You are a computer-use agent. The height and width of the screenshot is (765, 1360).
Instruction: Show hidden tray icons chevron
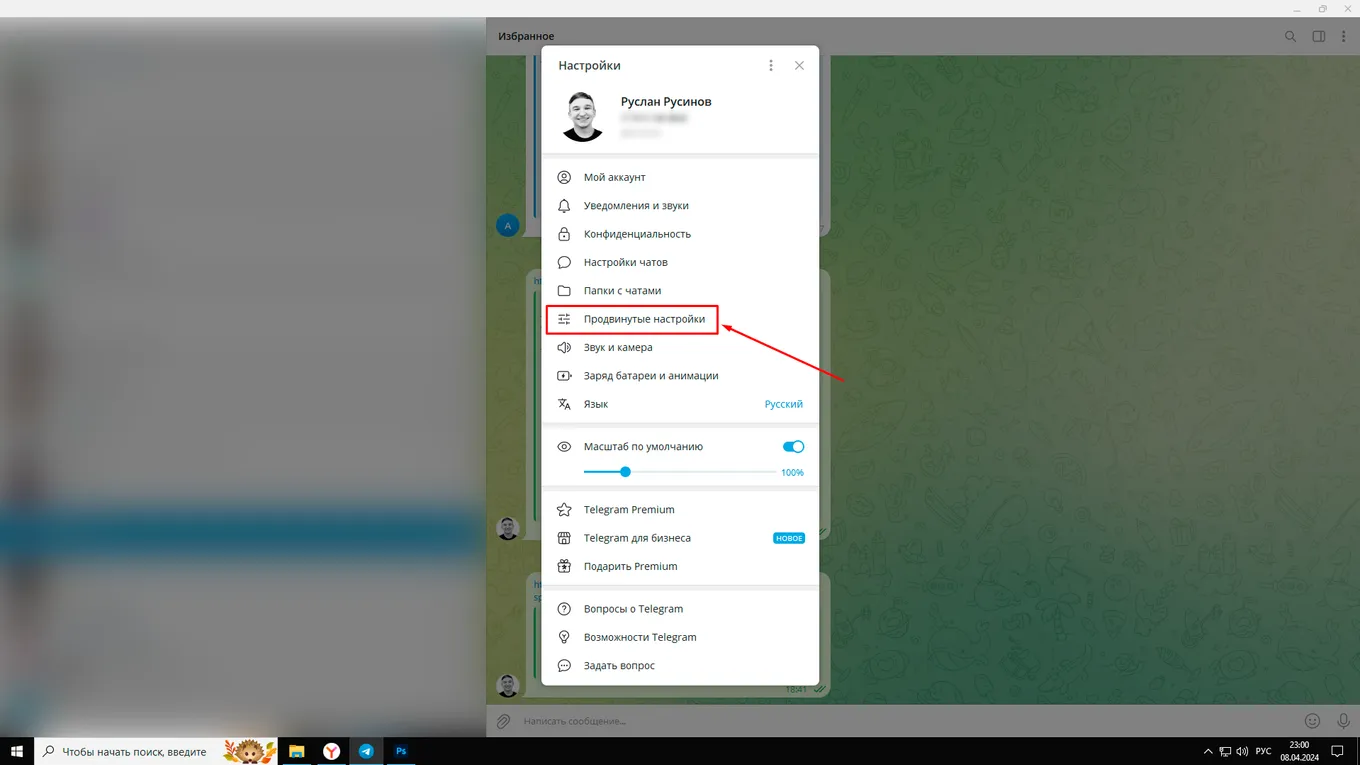pyautogui.click(x=1209, y=751)
